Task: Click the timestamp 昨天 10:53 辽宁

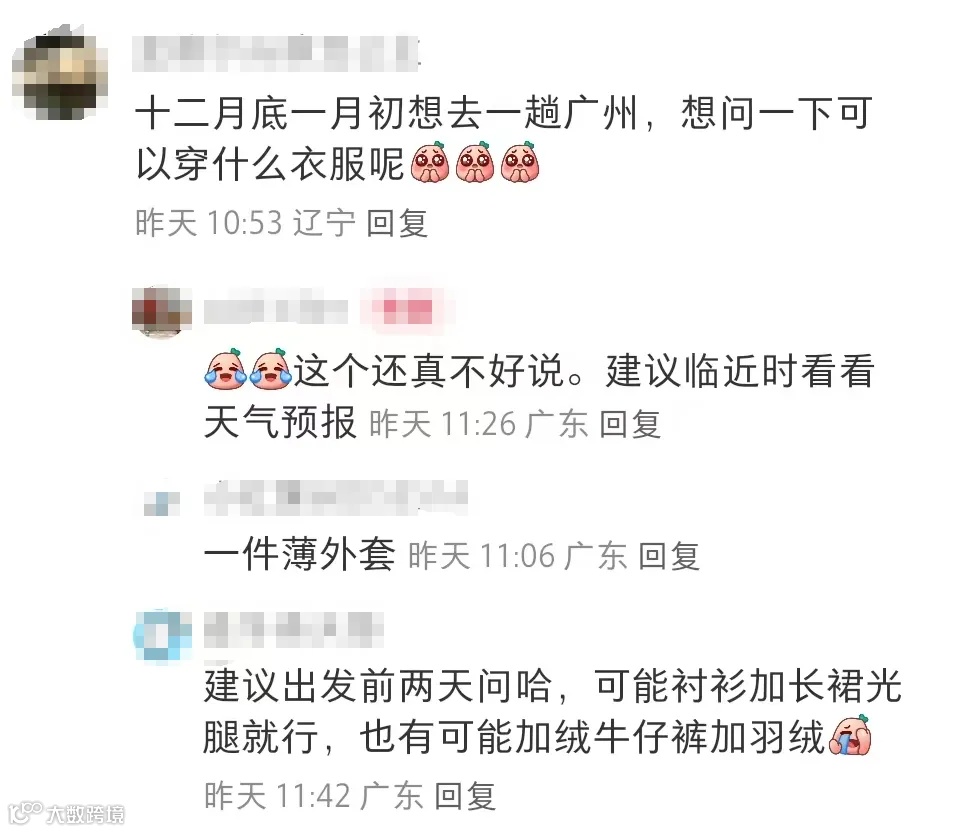Action: 245,223
